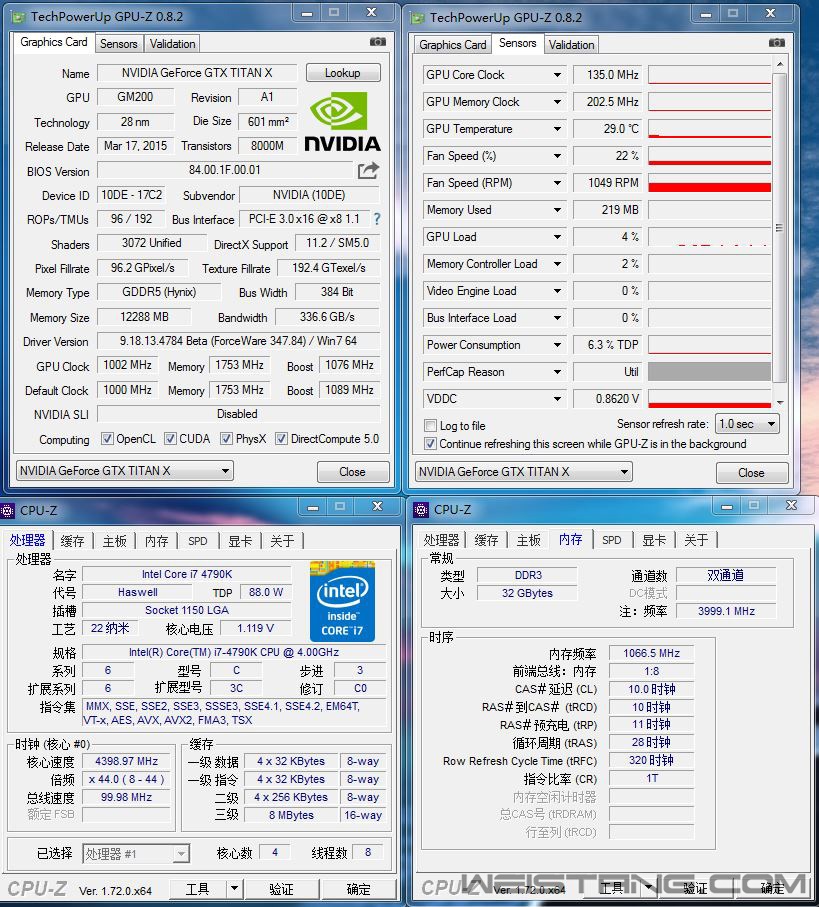Image resolution: width=819 pixels, height=907 pixels.
Task: Expand the Sensor refresh rate dropdown
Action: tap(771, 424)
